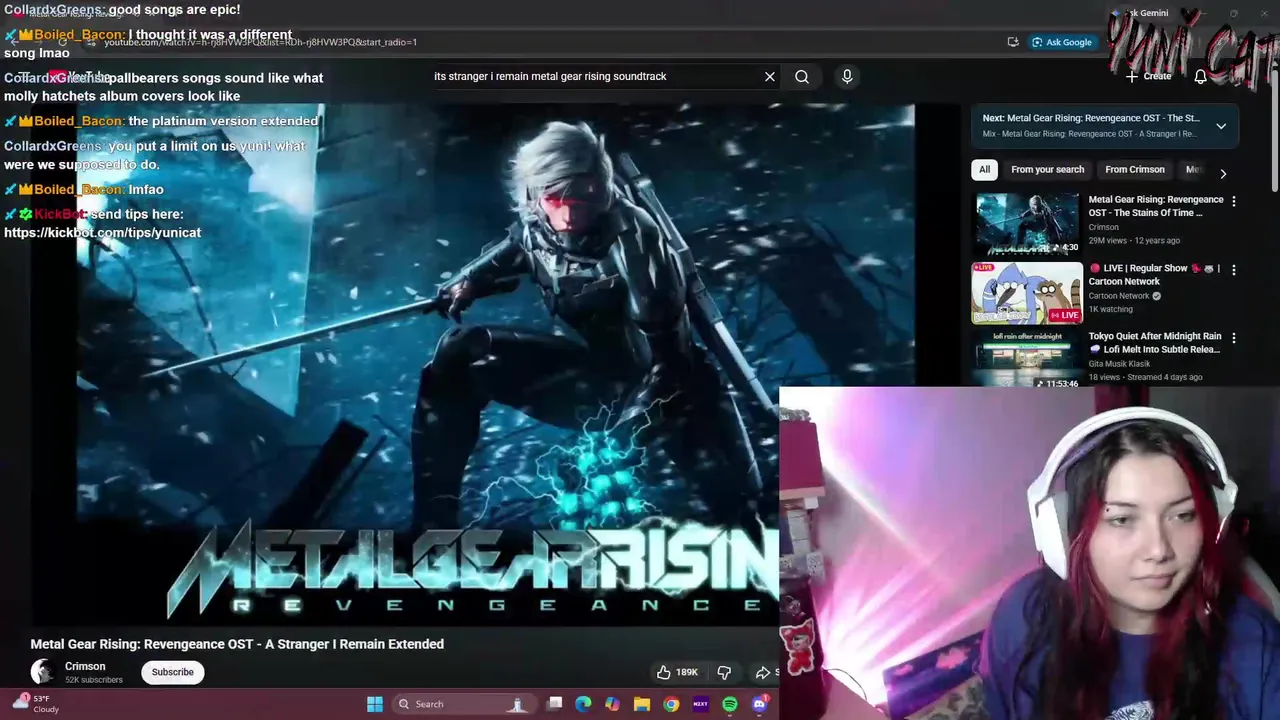Click the Share arrow icon
Image resolution: width=1280 pixels, height=720 pixels.
pyautogui.click(x=762, y=672)
